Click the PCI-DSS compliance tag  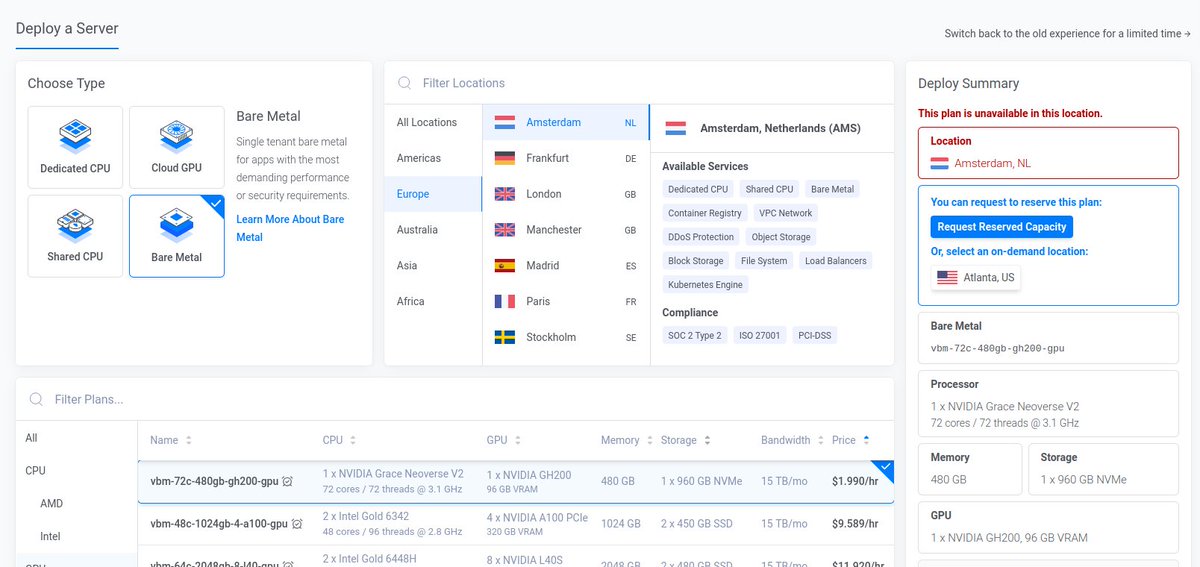click(x=815, y=335)
